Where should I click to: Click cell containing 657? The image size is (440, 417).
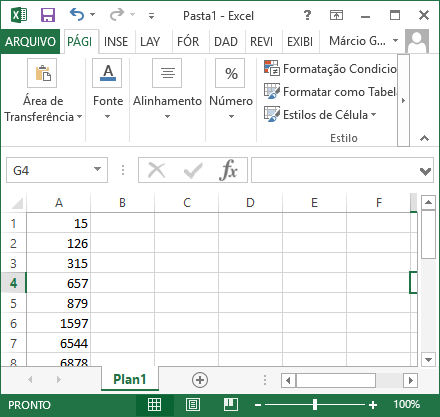[59, 283]
